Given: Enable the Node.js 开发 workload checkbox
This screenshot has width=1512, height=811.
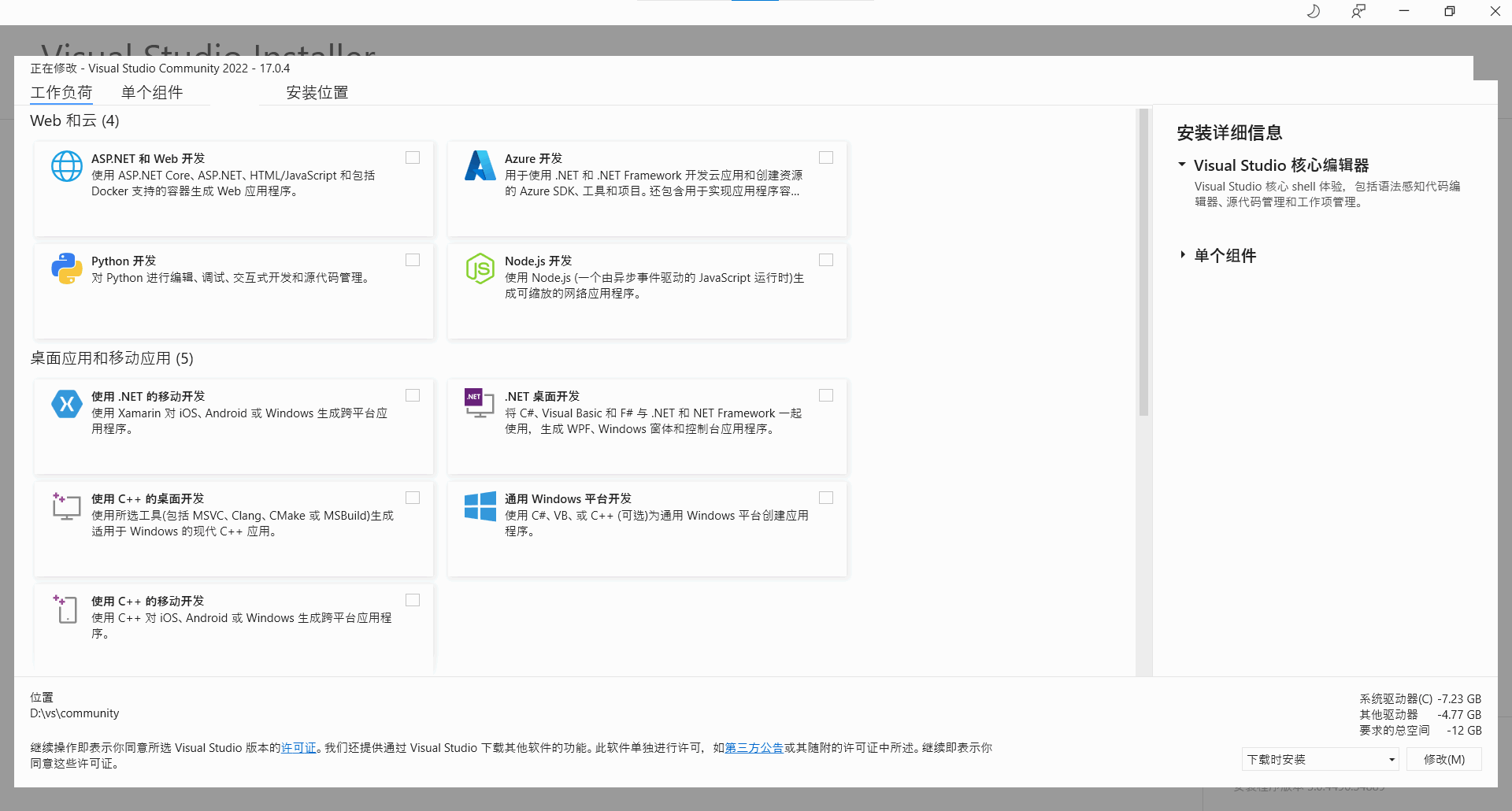Looking at the screenshot, I should pyautogui.click(x=826, y=260).
